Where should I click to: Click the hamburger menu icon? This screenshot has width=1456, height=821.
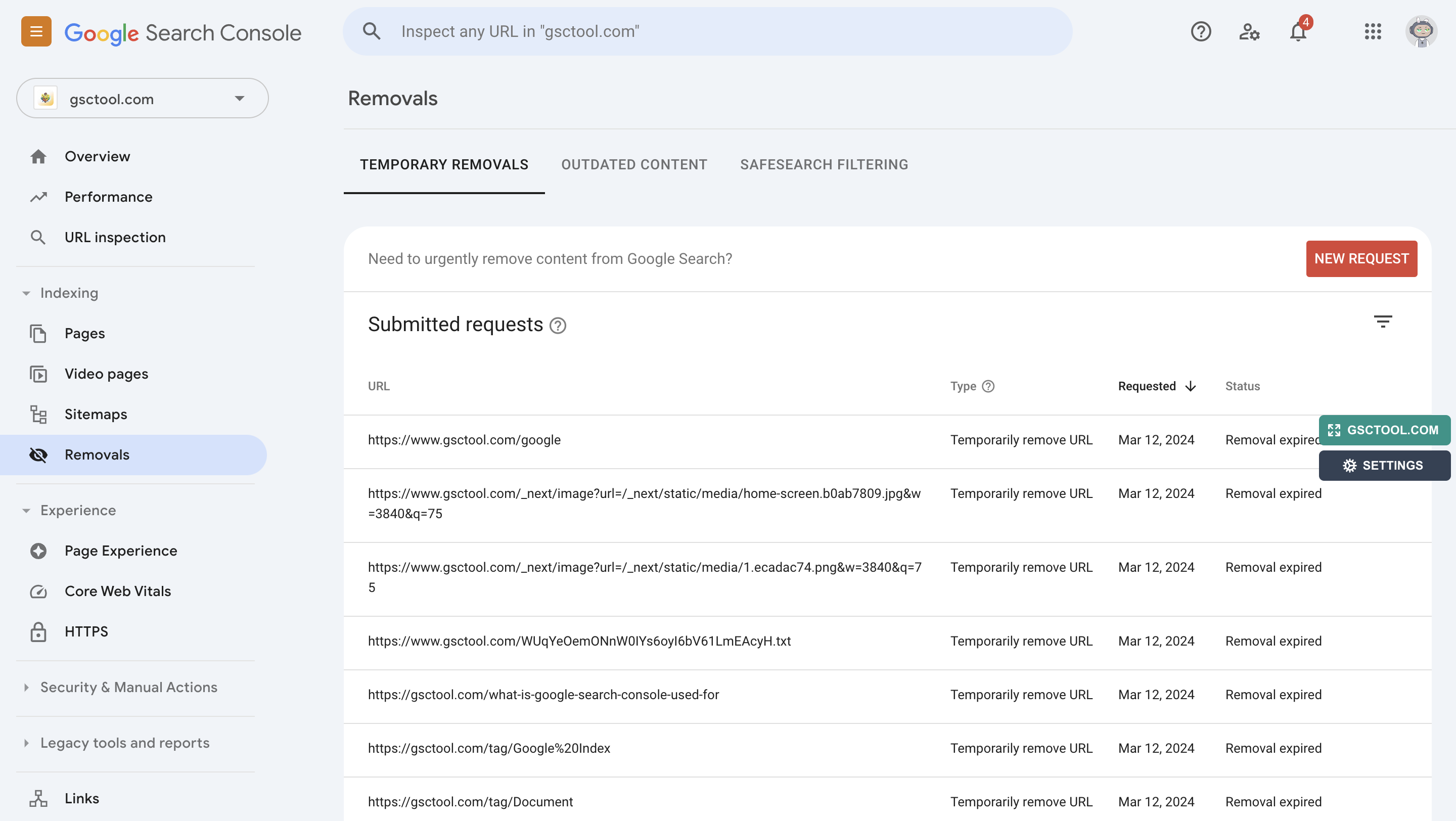[35, 31]
